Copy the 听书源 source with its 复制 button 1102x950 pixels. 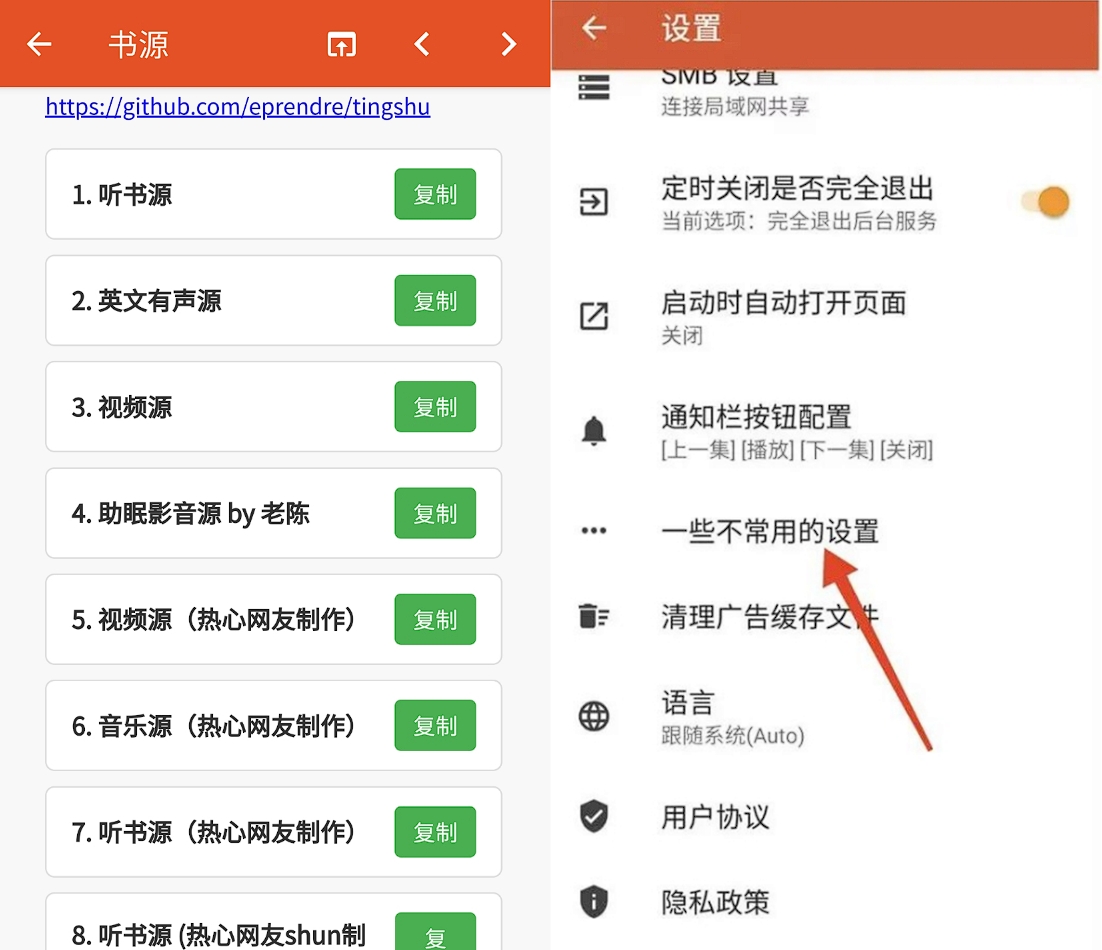click(x=435, y=194)
